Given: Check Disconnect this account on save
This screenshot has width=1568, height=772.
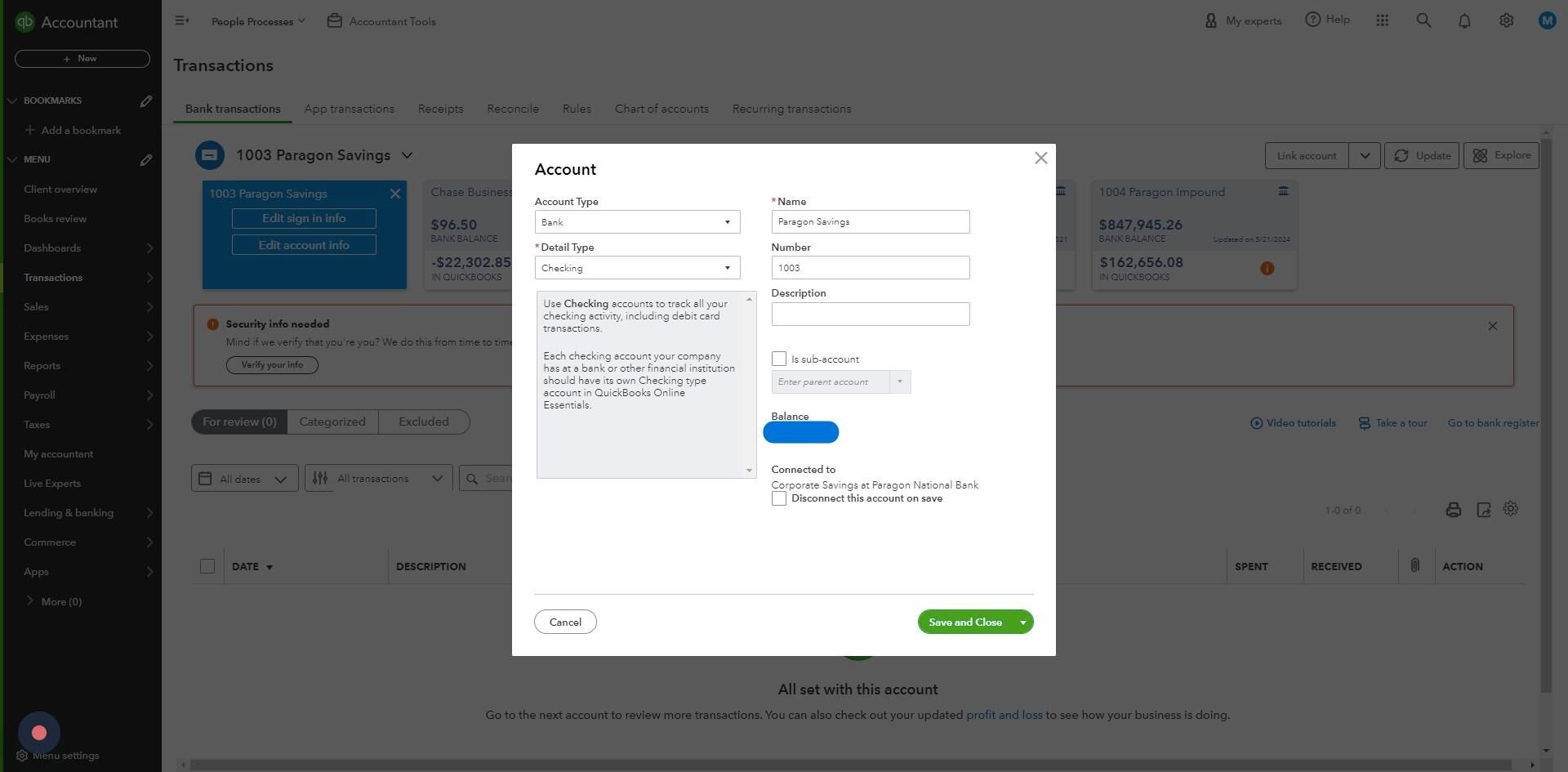Looking at the screenshot, I should click(x=779, y=499).
